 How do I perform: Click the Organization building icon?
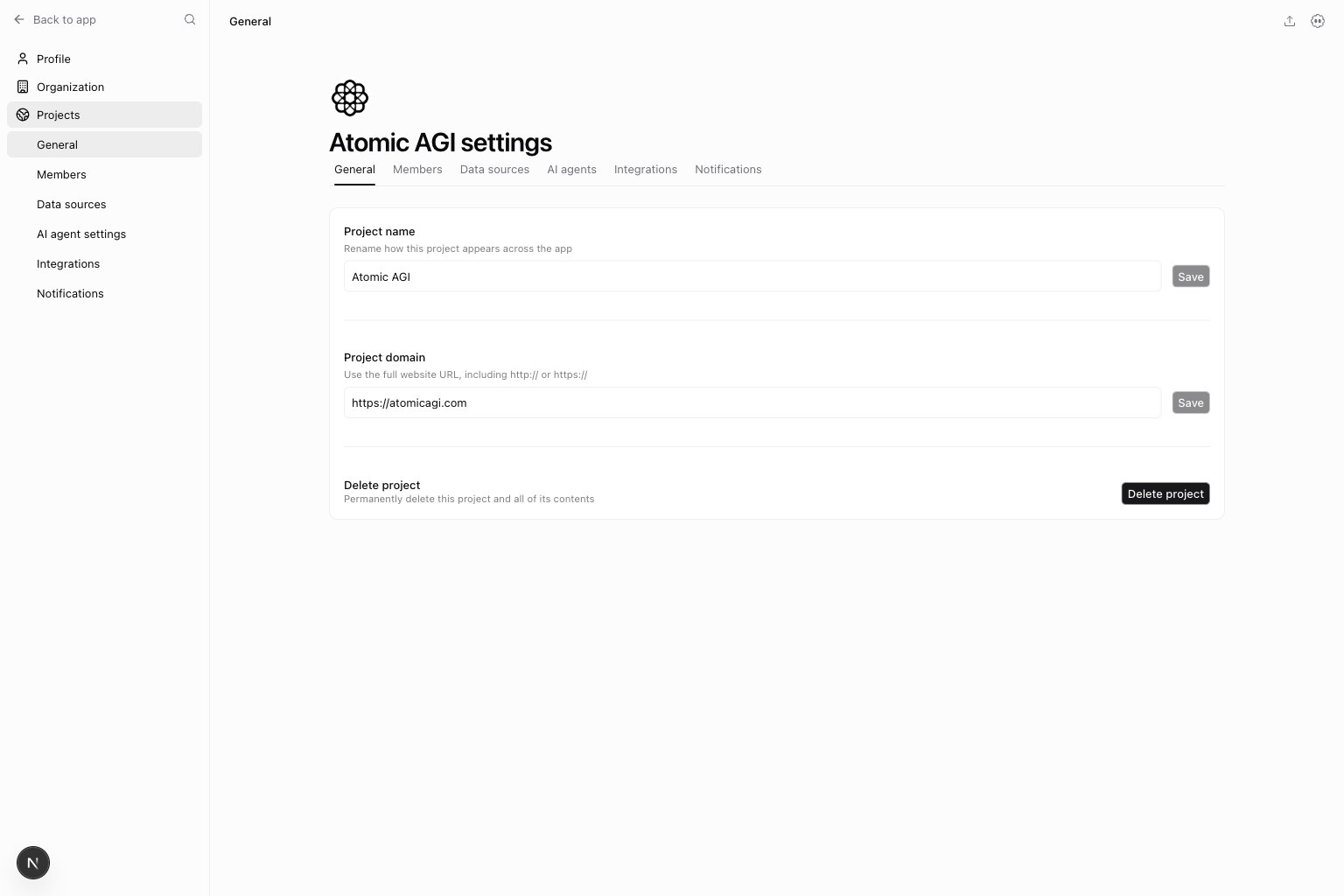pyautogui.click(x=23, y=87)
